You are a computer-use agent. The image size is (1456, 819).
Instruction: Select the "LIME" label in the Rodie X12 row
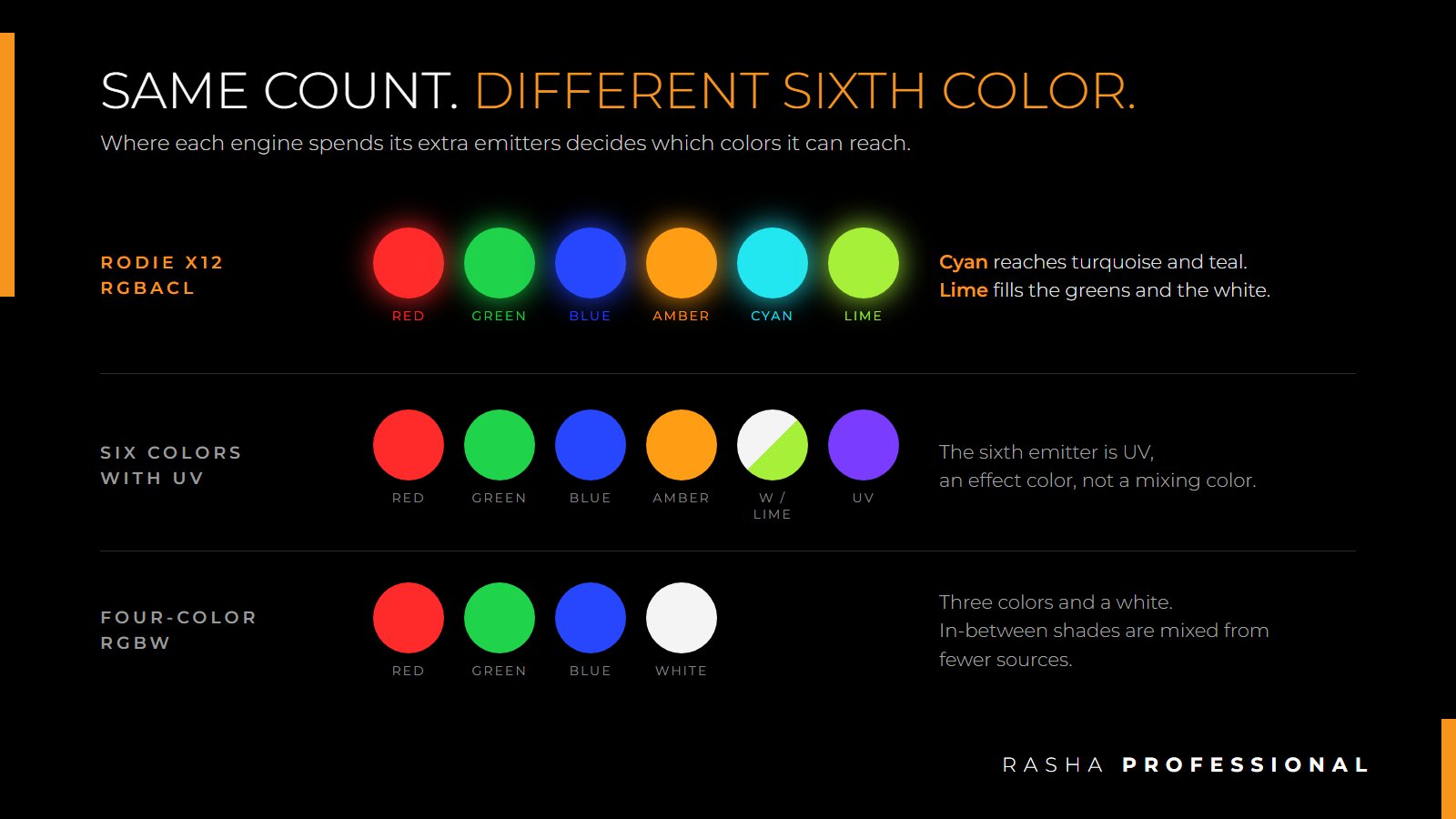[x=864, y=316]
